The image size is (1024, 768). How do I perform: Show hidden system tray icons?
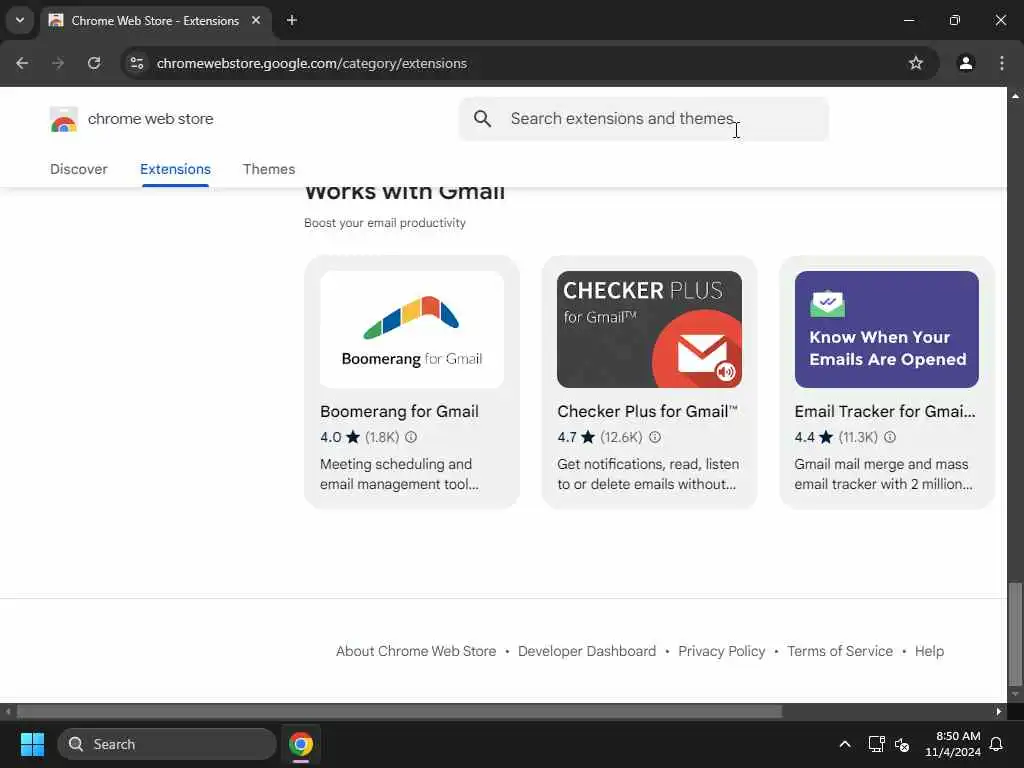coord(844,744)
